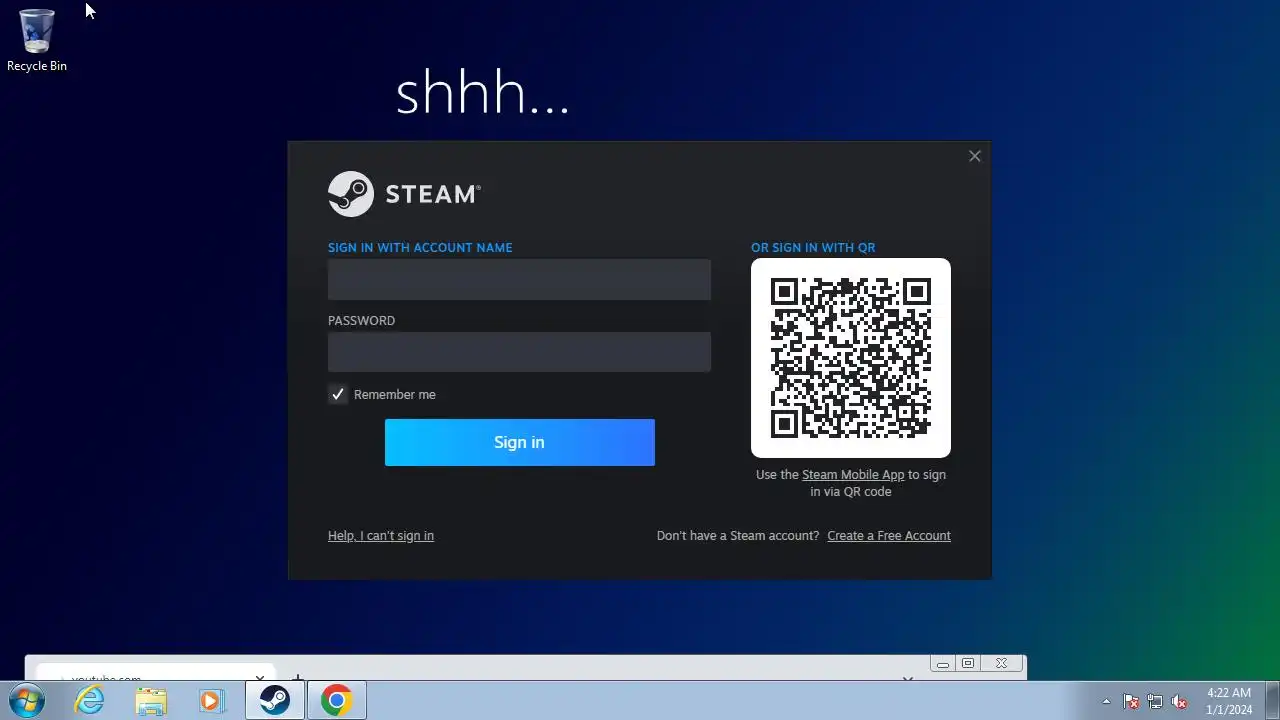Open Windows Media Player from taskbar
The height and width of the screenshot is (720, 1280).
click(211, 700)
